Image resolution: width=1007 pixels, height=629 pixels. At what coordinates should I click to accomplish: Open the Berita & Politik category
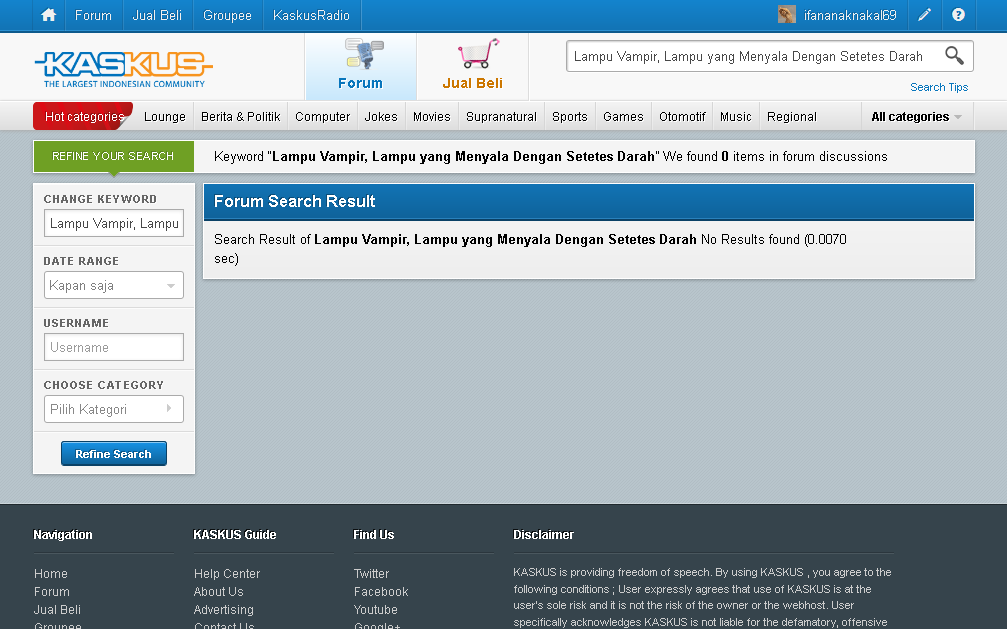point(241,117)
